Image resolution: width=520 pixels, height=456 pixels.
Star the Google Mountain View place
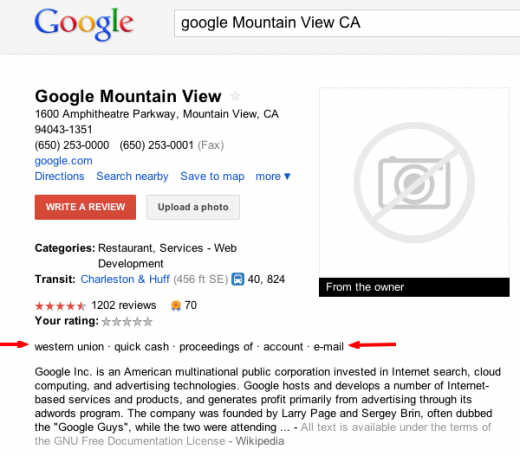click(x=235, y=96)
